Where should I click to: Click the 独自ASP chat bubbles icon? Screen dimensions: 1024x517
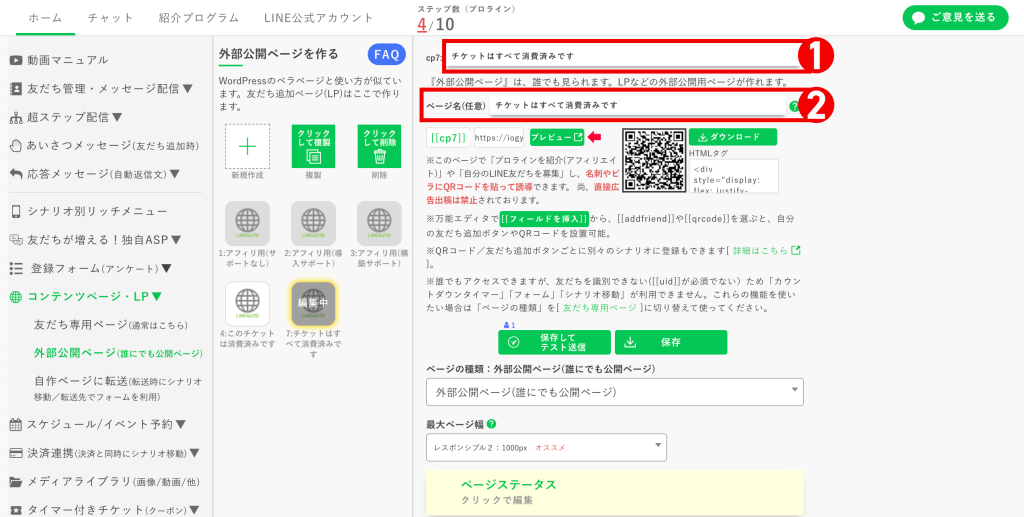[x=16, y=240]
